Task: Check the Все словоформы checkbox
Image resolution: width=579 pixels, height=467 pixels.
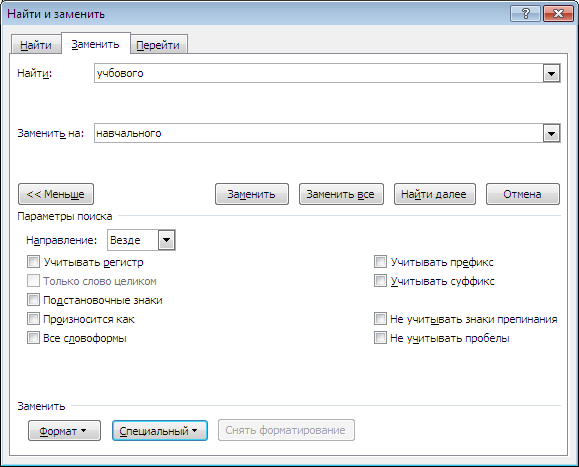Action: coord(33,338)
